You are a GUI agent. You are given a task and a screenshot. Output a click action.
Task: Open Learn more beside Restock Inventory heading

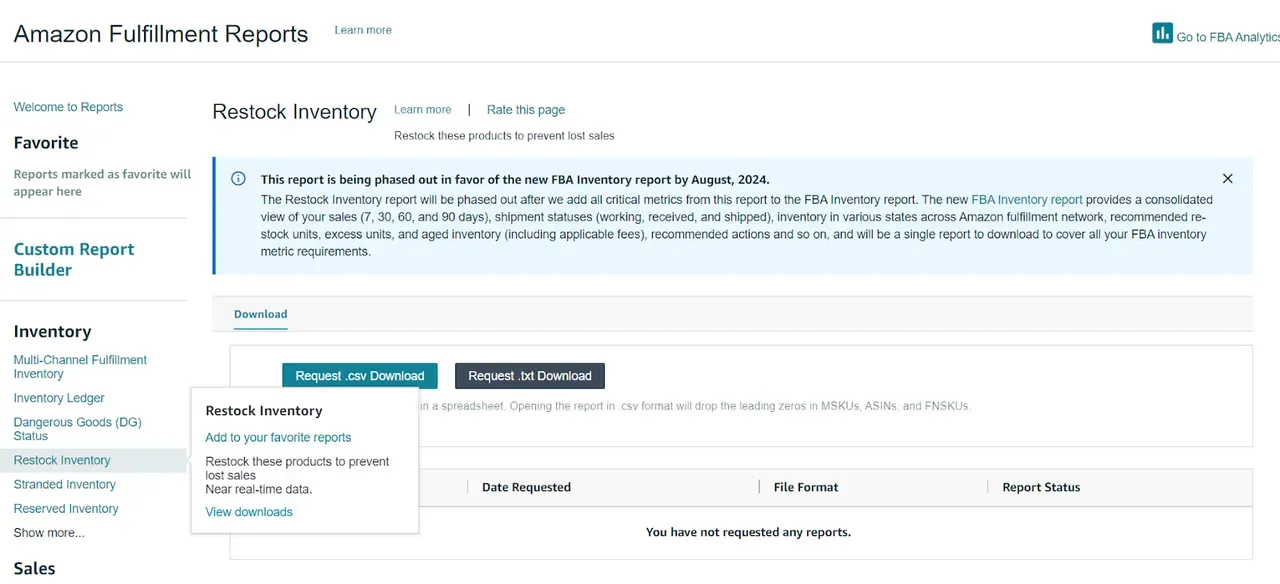[x=422, y=110]
